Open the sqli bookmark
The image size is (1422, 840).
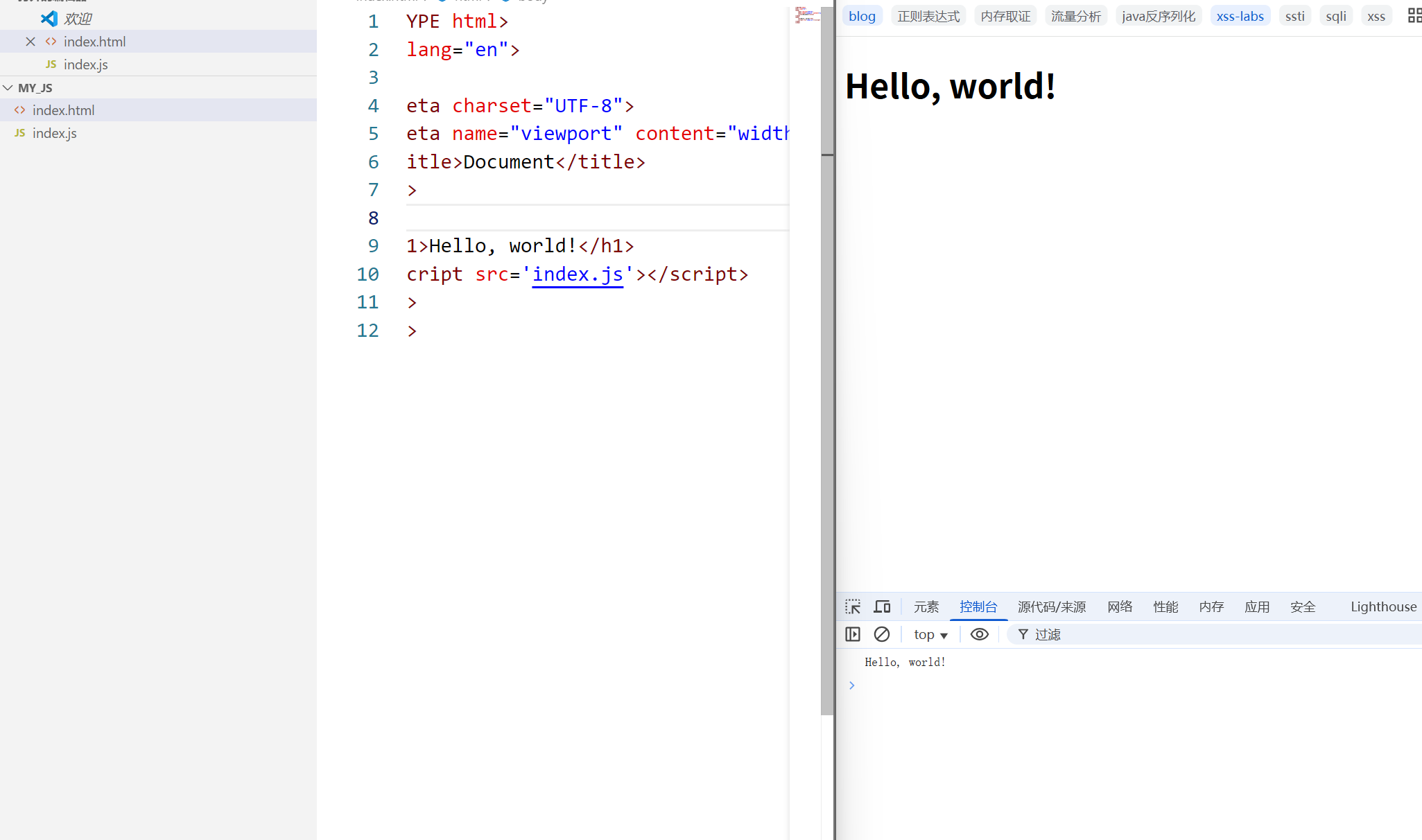click(x=1336, y=16)
